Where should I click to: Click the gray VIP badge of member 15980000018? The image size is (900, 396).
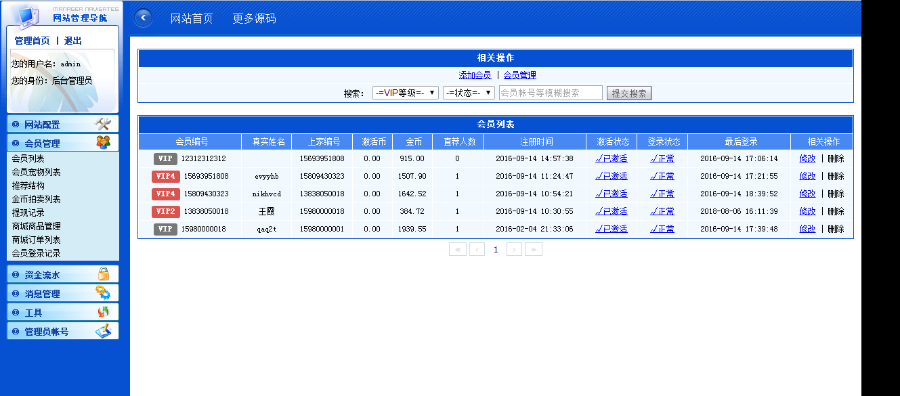pos(165,230)
